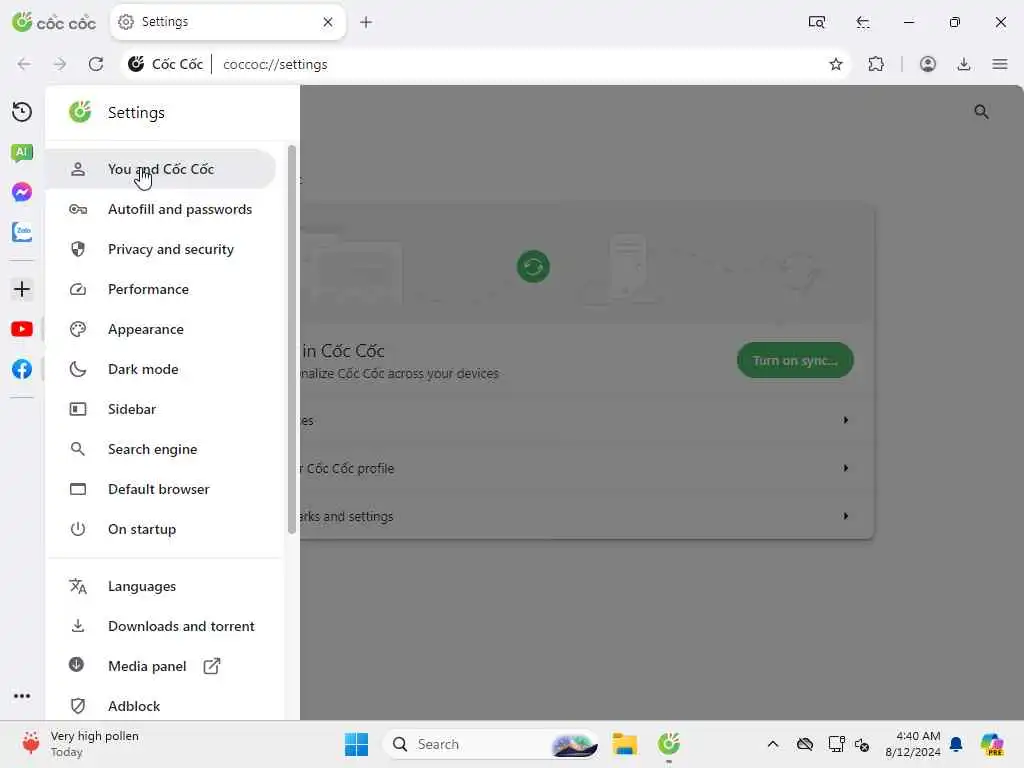Open the sidebar three-dot more options
This screenshot has height=768, width=1024.
(22, 696)
